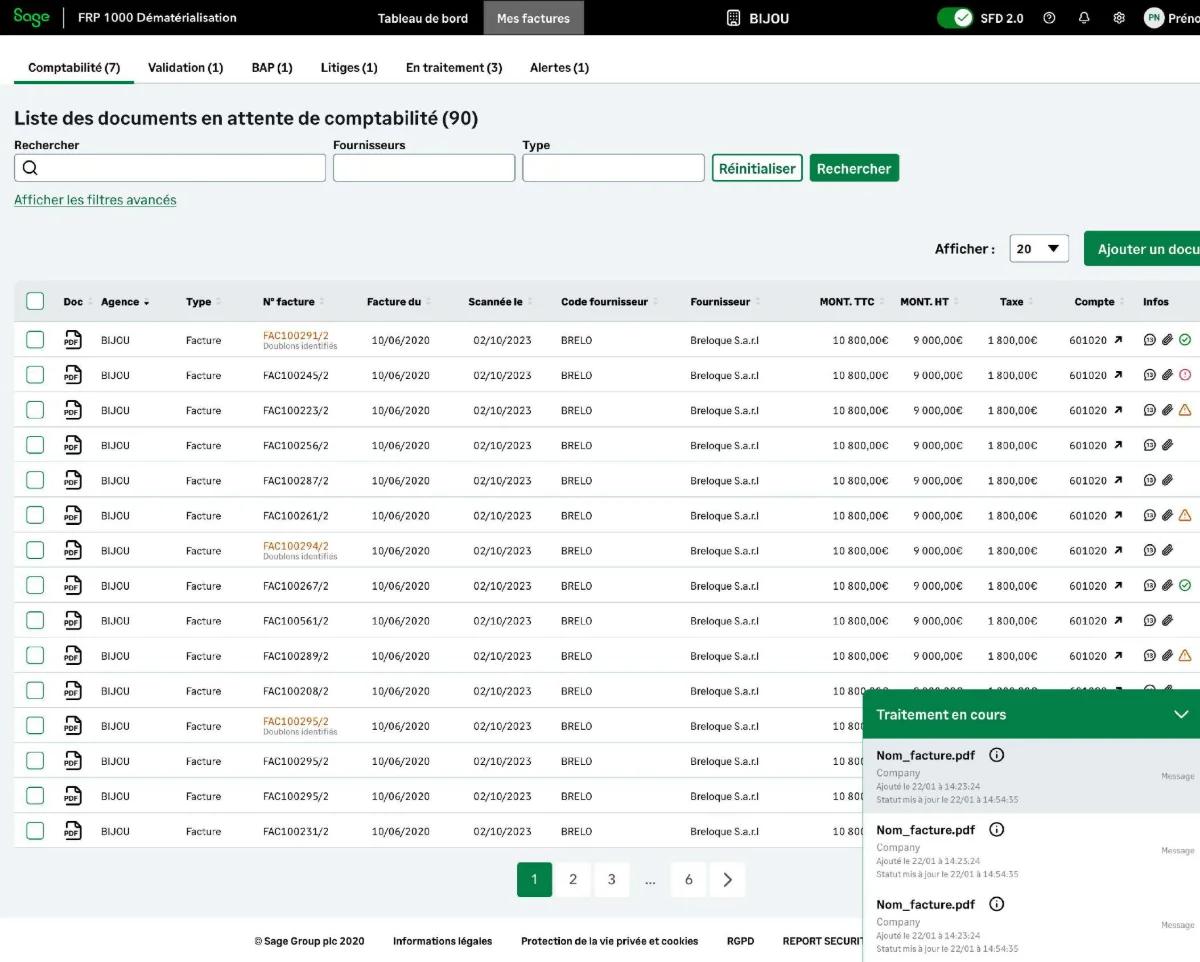Image resolution: width=1200 pixels, height=962 pixels.
Task: Open the PDF document for invoice FAC100291/2
Action: [73, 340]
